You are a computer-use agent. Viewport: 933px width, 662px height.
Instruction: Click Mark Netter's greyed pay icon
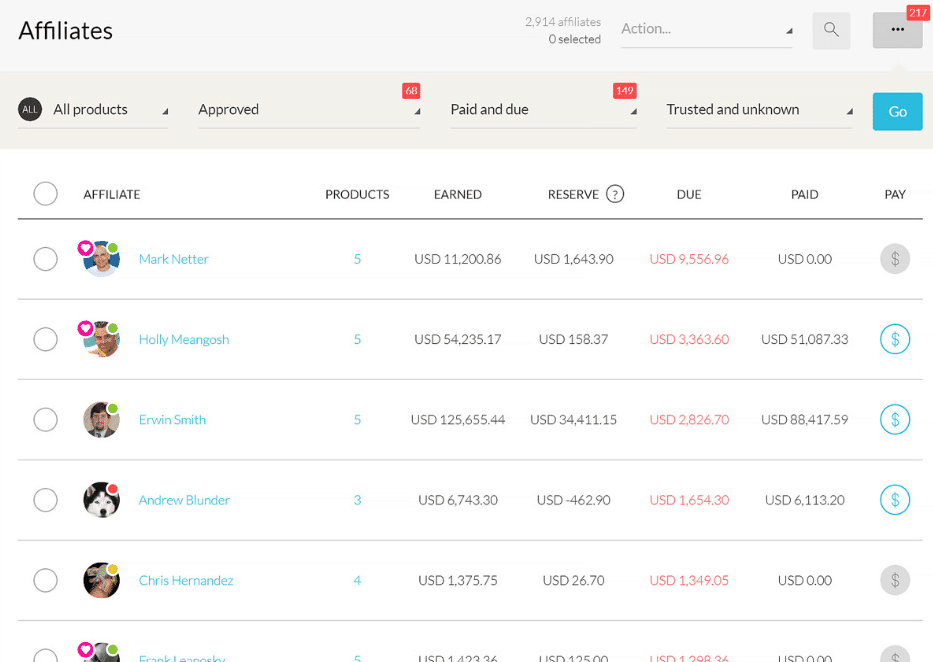pyautogui.click(x=894, y=259)
